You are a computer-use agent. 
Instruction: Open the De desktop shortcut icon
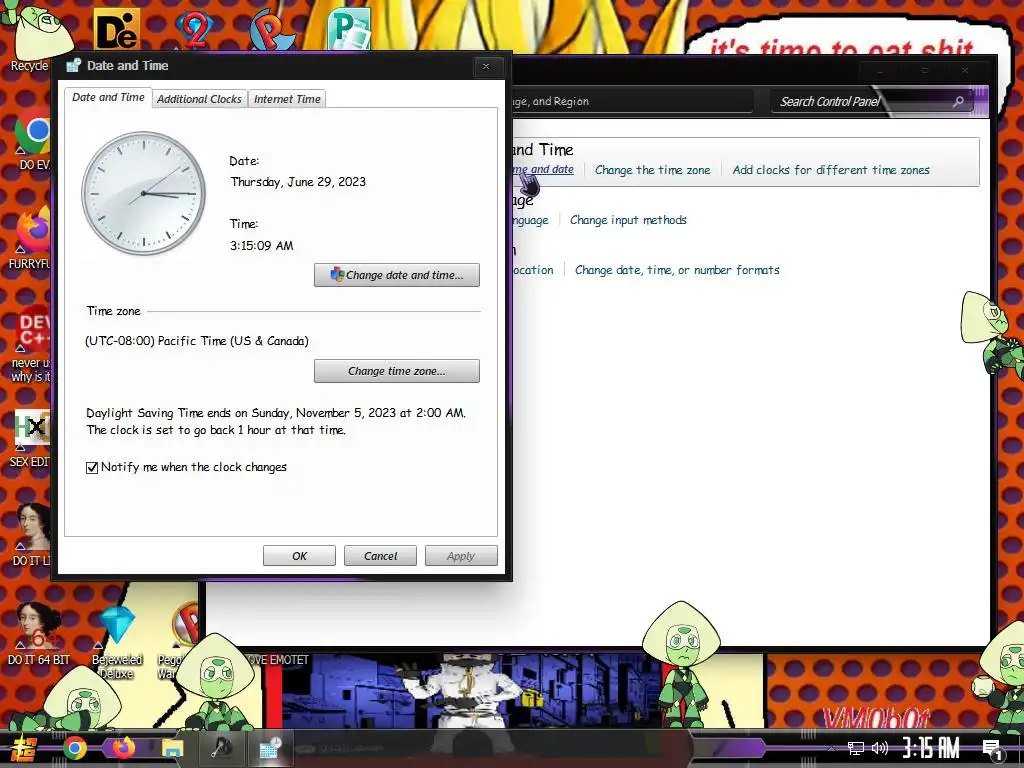pyautogui.click(x=118, y=29)
